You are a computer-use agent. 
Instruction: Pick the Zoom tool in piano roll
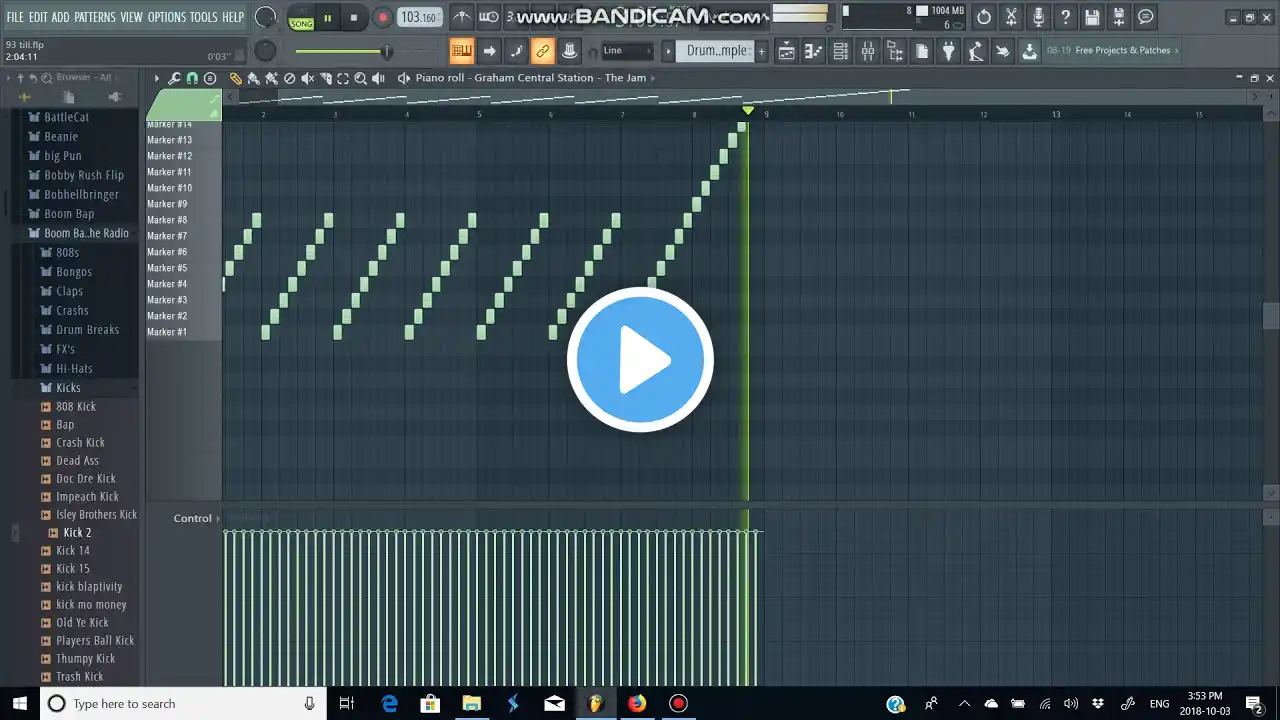tap(361, 78)
